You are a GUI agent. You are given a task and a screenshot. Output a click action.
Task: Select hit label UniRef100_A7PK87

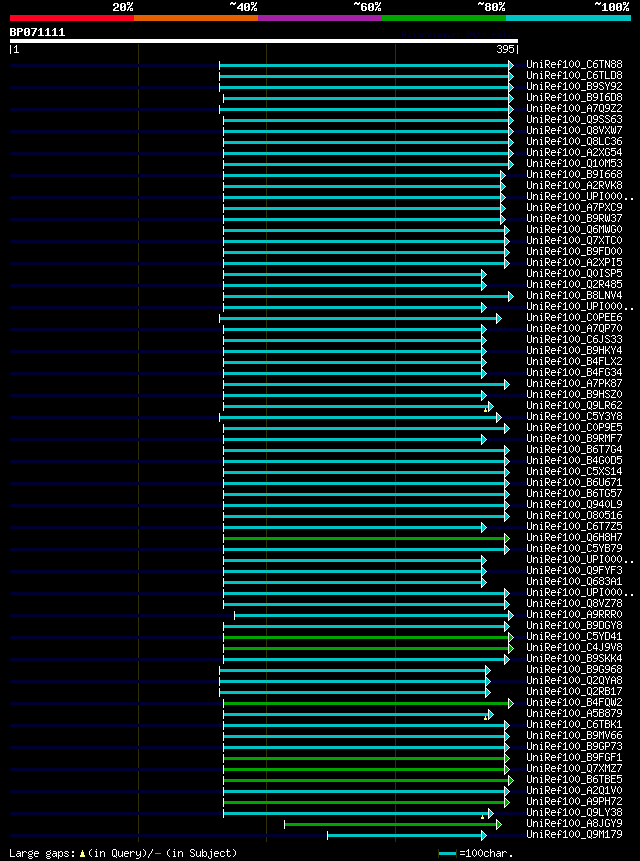pos(575,383)
